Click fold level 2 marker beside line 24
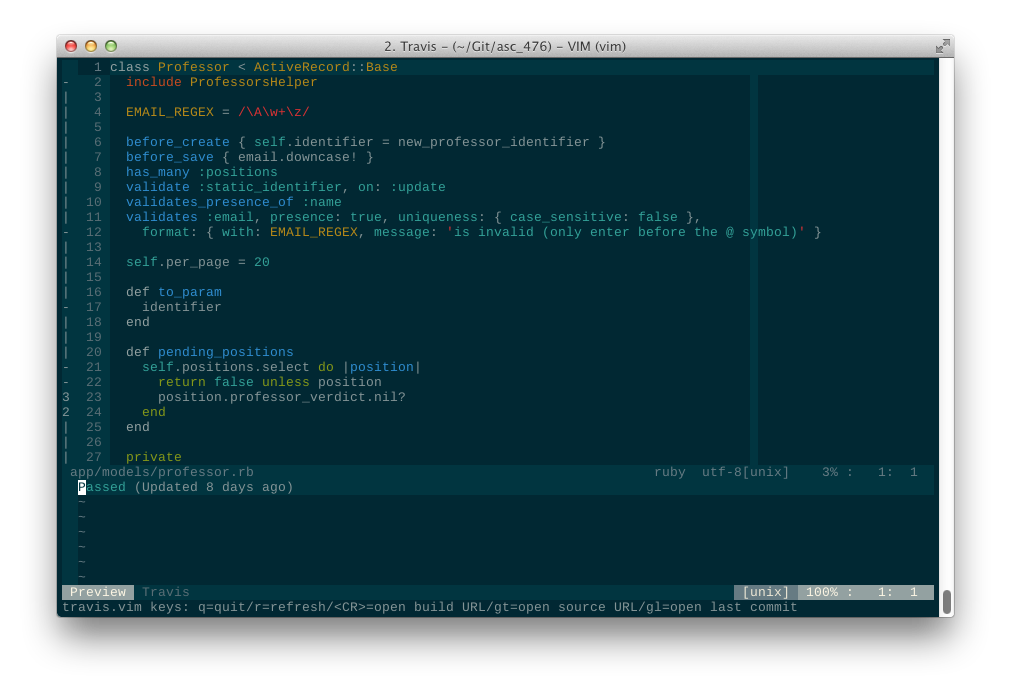 pos(66,412)
